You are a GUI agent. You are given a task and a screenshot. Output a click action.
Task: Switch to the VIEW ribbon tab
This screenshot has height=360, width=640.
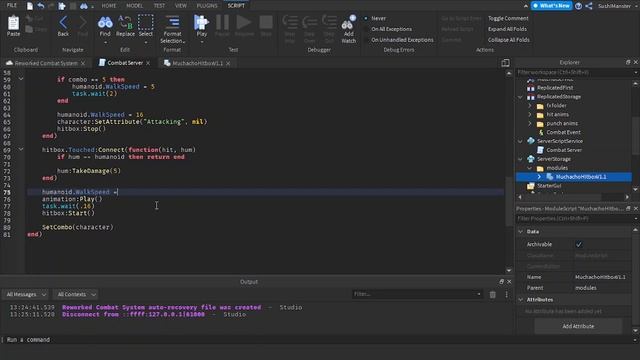click(x=180, y=6)
